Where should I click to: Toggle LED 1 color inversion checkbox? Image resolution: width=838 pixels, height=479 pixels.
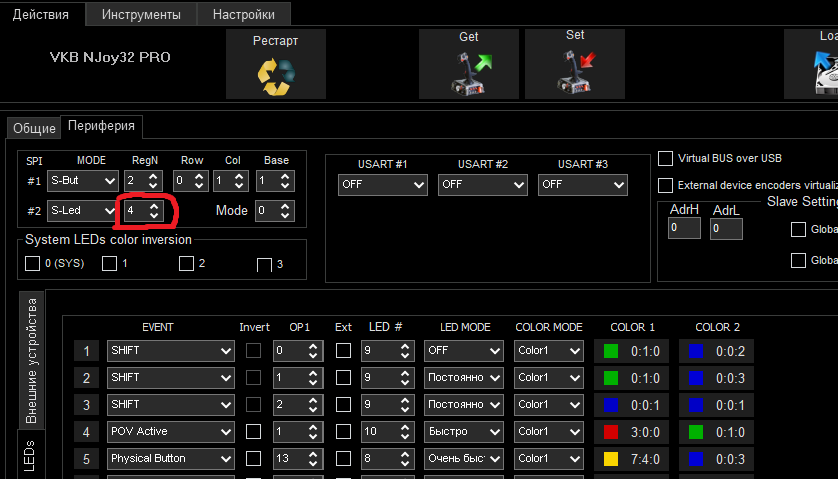110,264
